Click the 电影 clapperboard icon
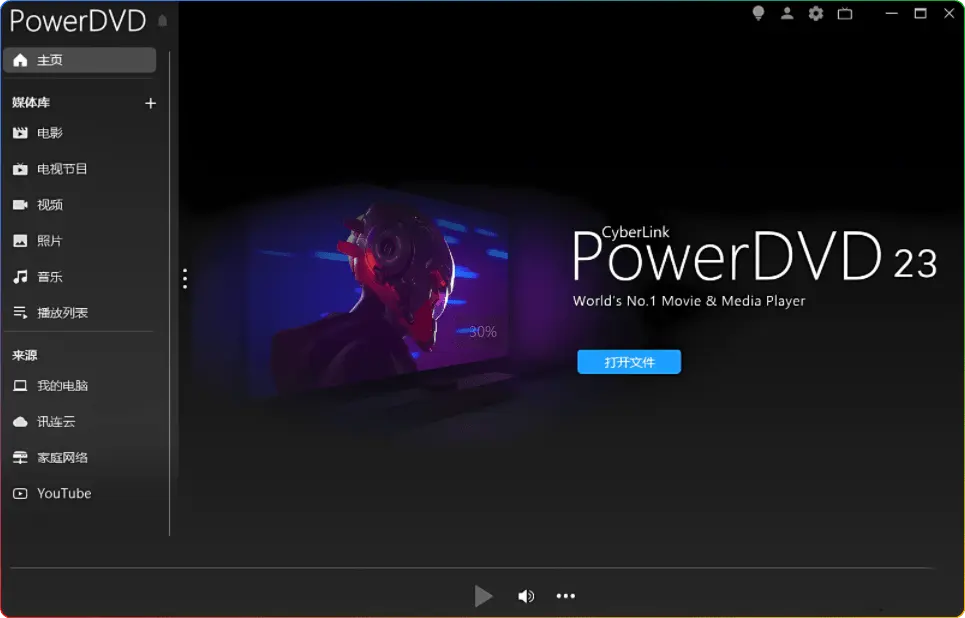The height and width of the screenshot is (618, 965). coord(20,133)
